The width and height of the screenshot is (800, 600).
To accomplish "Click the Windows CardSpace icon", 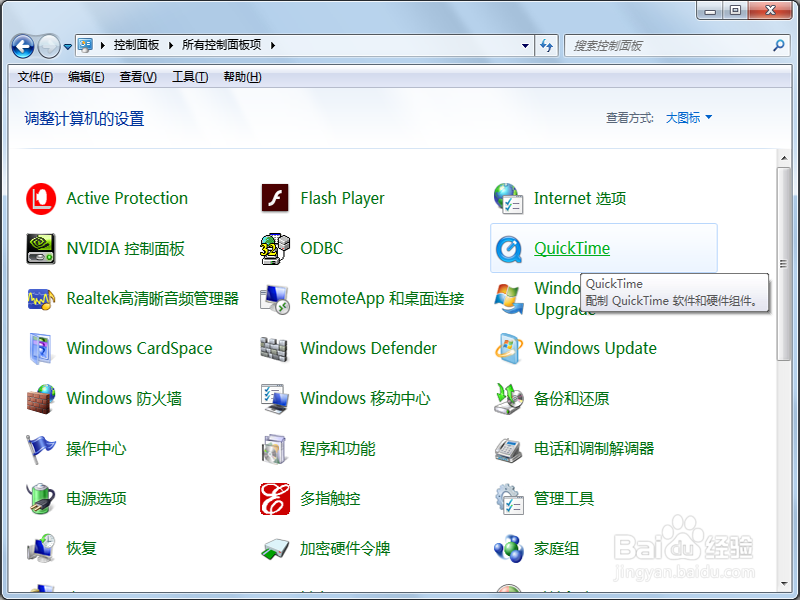I will (x=41, y=348).
